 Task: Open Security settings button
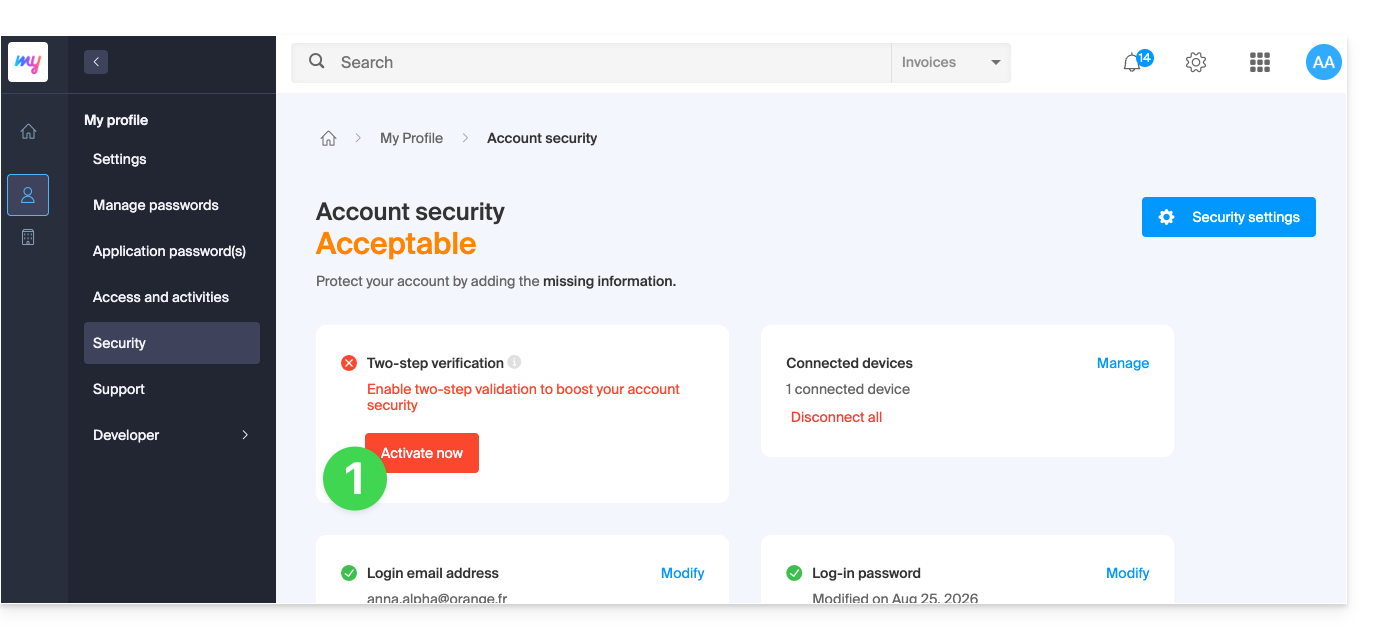(x=1229, y=217)
